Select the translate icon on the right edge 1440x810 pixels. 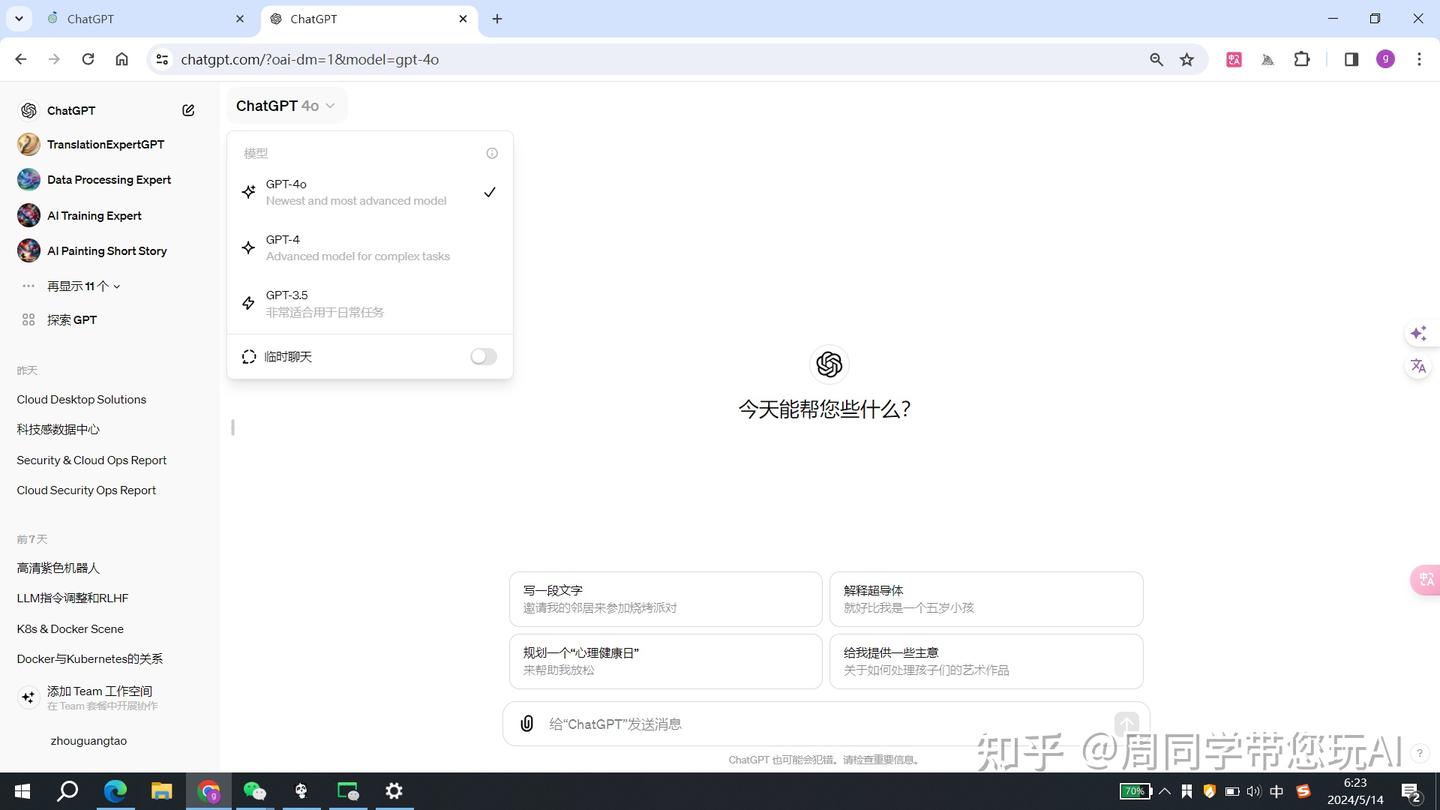1418,366
